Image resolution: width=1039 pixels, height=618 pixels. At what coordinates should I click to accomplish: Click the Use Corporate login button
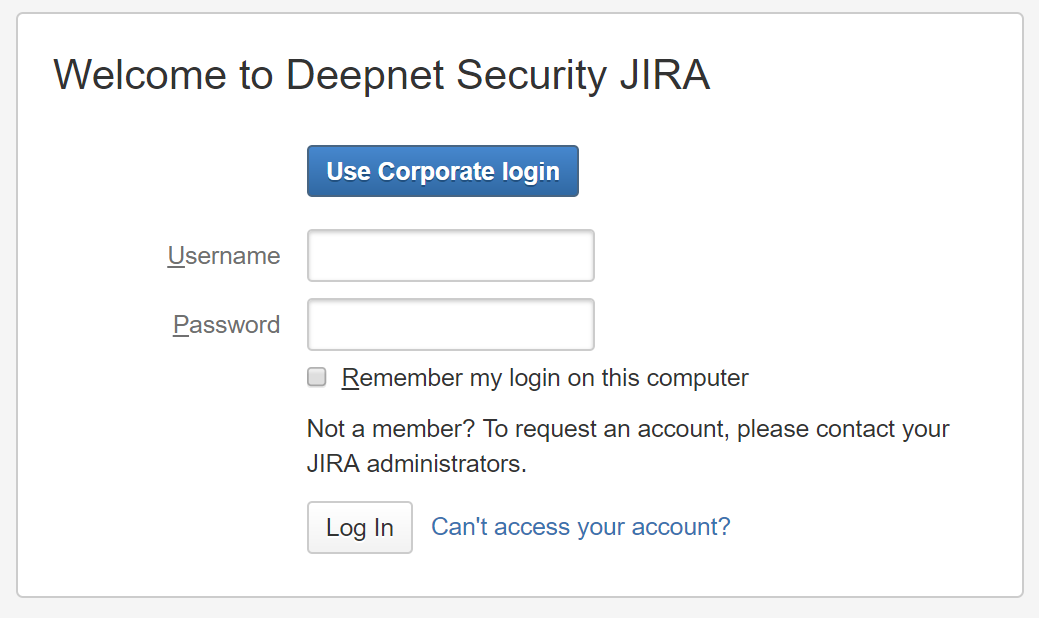click(442, 171)
